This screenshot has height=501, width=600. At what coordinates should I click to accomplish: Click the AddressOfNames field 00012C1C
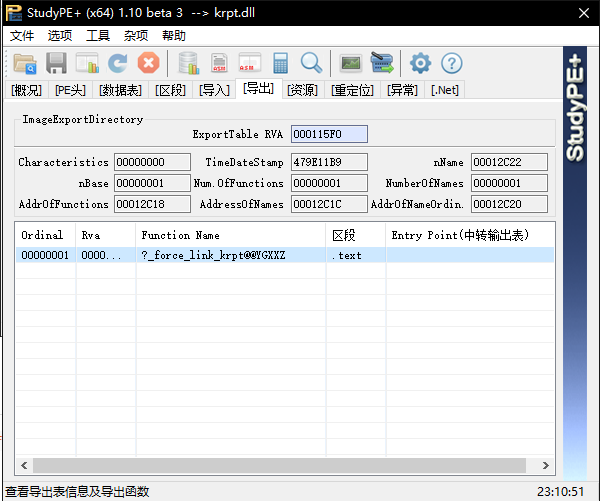click(x=329, y=204)
